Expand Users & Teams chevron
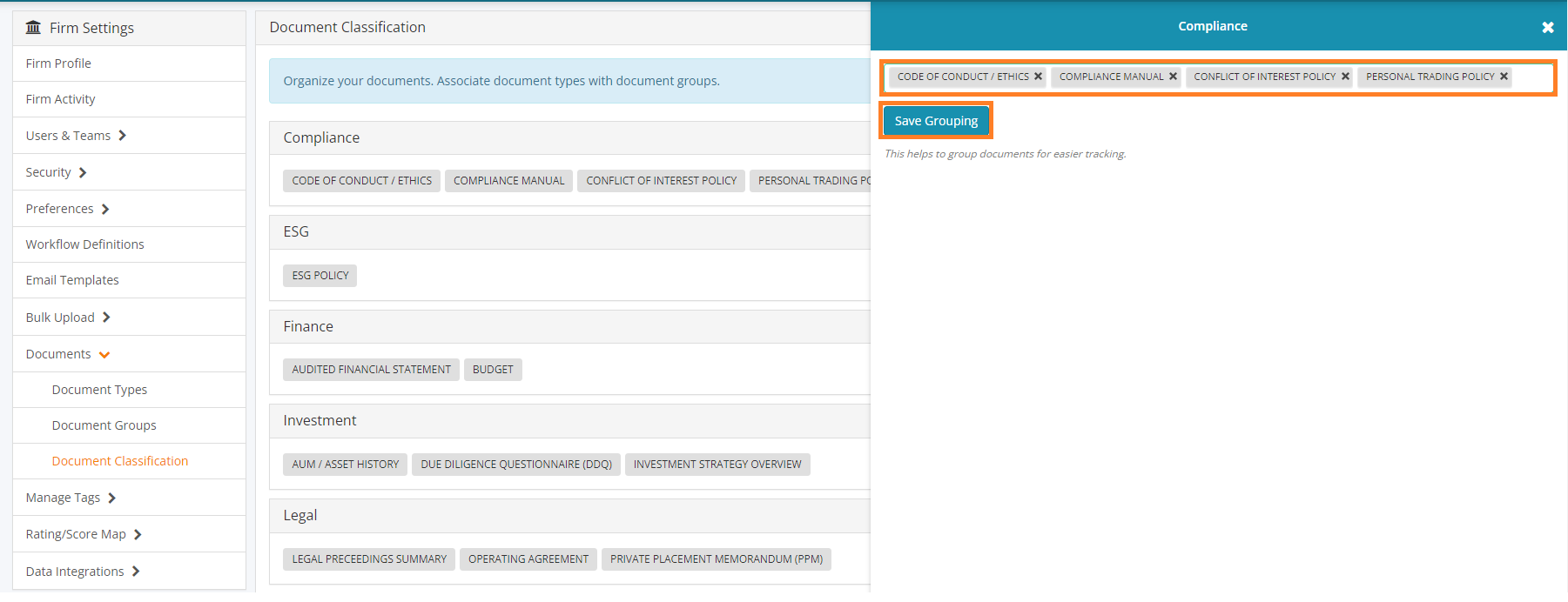 click(123, 136)
